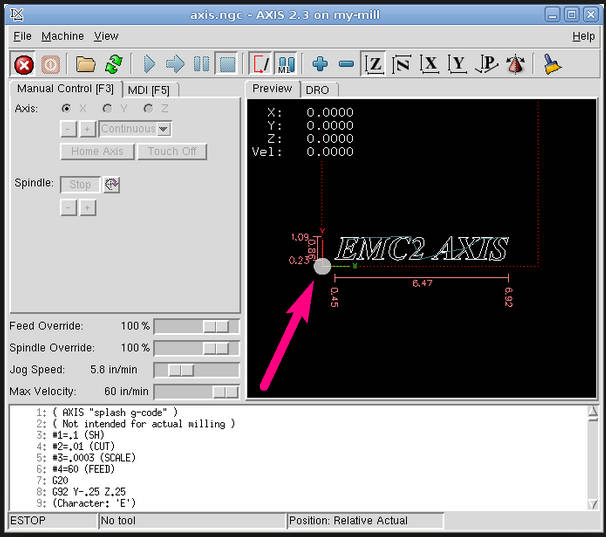This screenshot has width=606, height=537.
Task: Open a G-code file with folder icon
Action: [x=85, y=64]
